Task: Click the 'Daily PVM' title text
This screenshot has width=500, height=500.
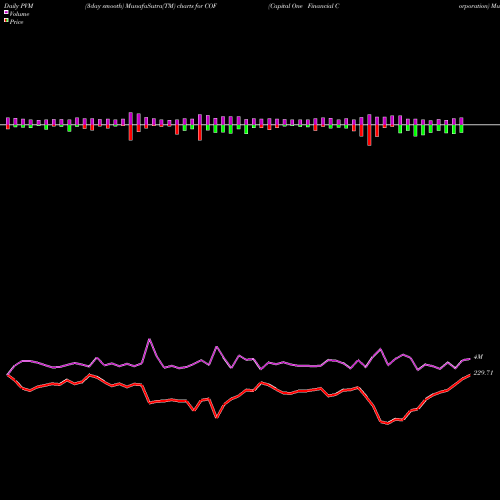Action: coord(19,6)
